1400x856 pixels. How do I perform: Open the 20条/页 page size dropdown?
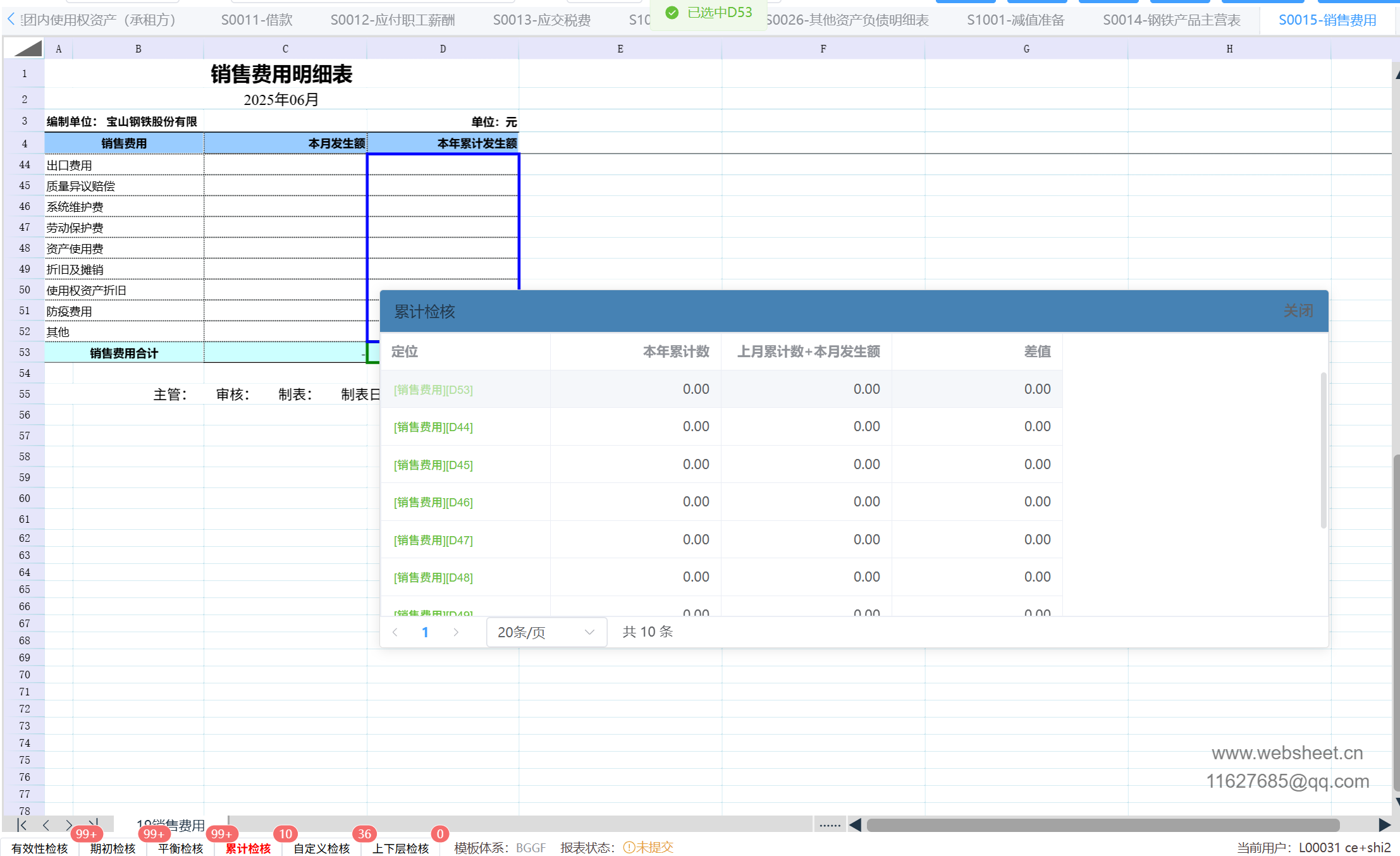(x=546, y=632)
